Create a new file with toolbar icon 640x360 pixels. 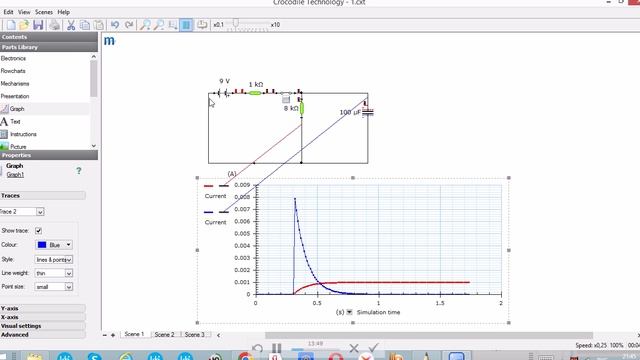pos(11,25)
